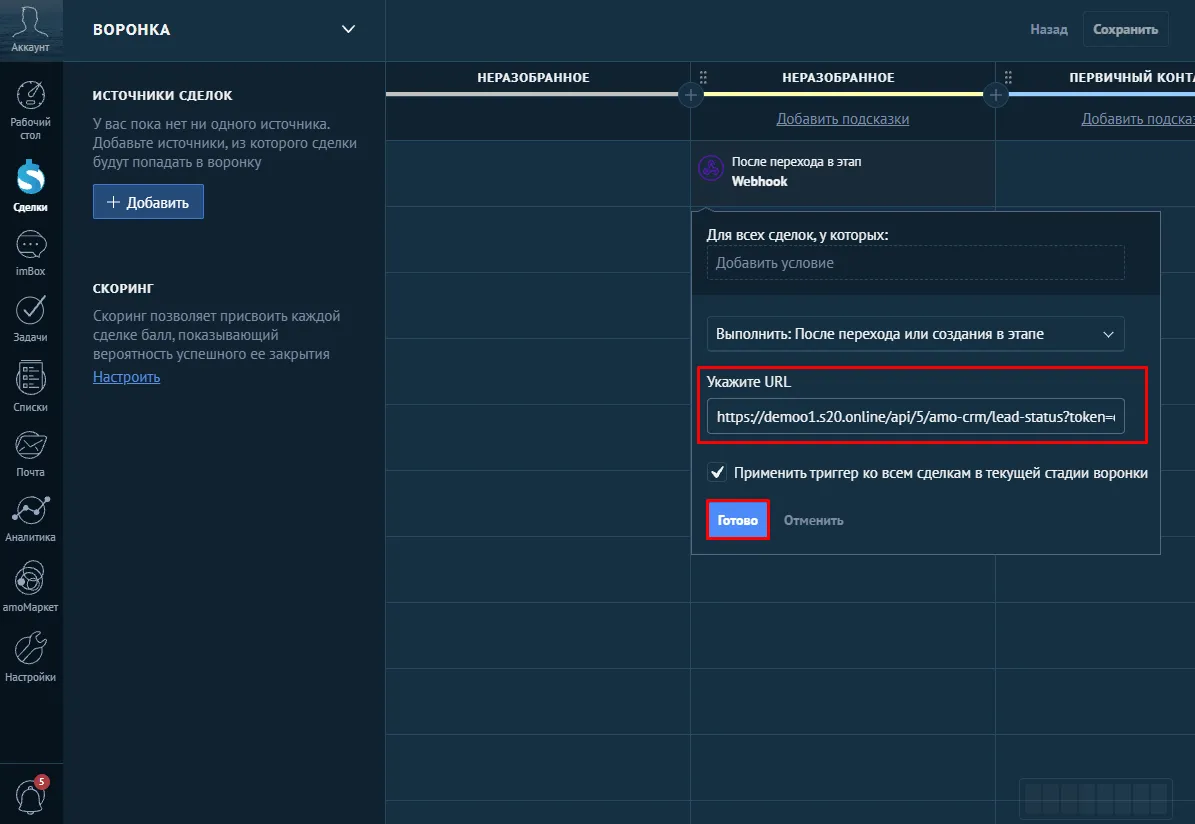The image size is (1195, 824).
Task: Open imBox chats
Action: click(30, 254)
